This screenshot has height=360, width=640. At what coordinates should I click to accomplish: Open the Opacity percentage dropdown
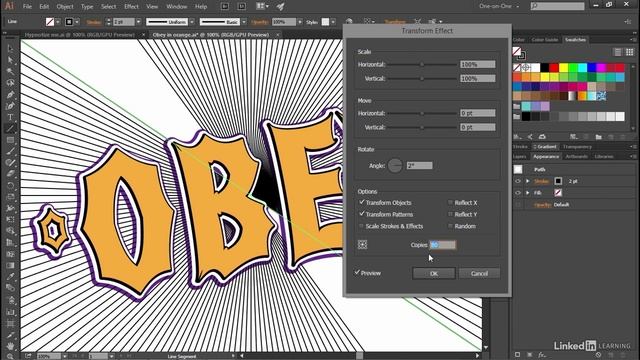300,22
